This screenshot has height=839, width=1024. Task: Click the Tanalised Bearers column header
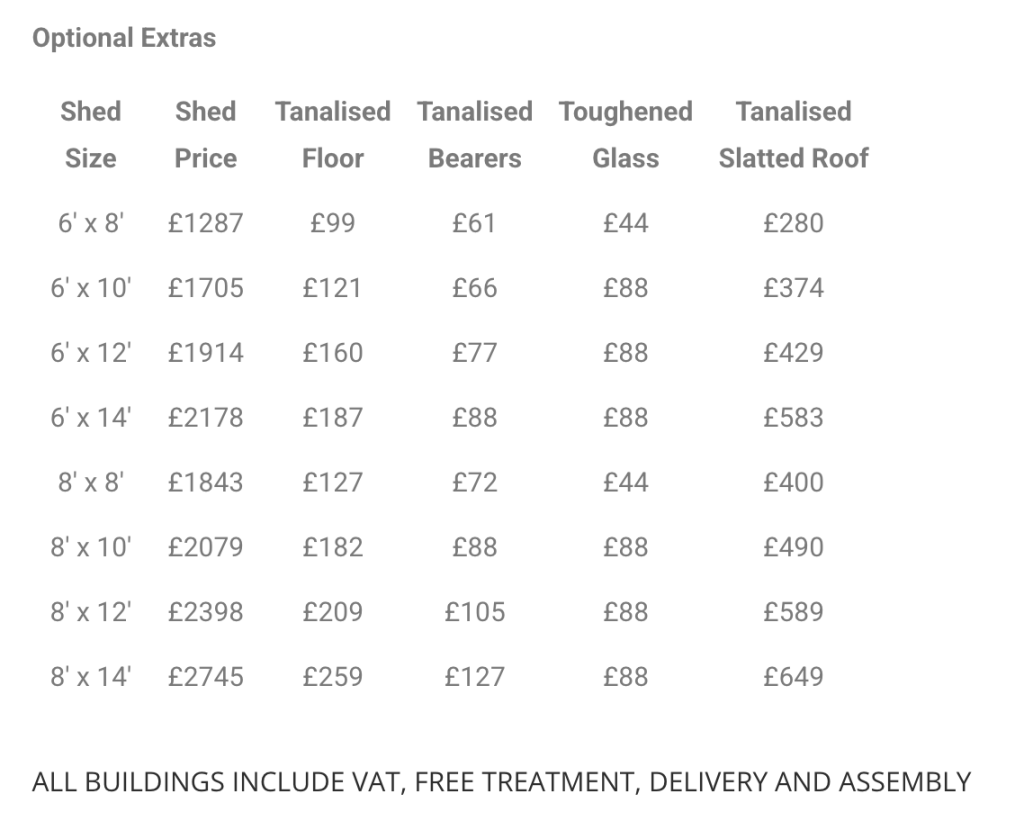[x=475, y=135]
